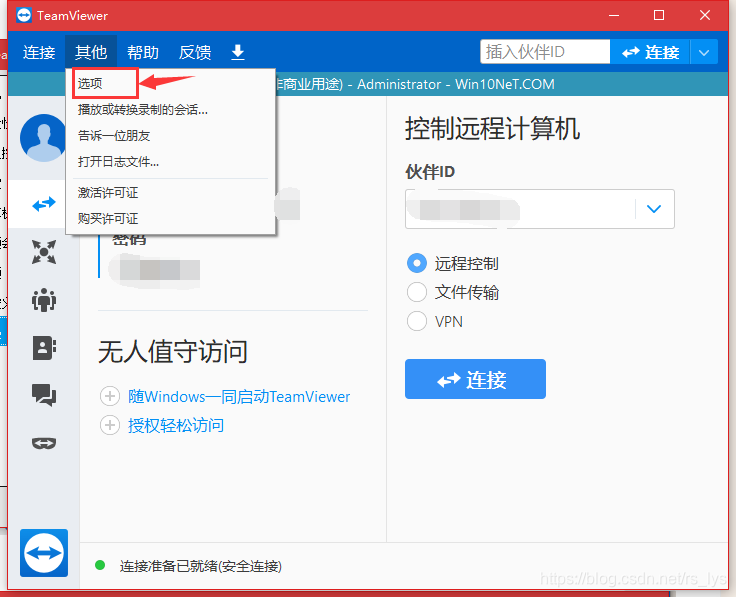
Task: Open the 连接 menu
Action: [39, 52]
